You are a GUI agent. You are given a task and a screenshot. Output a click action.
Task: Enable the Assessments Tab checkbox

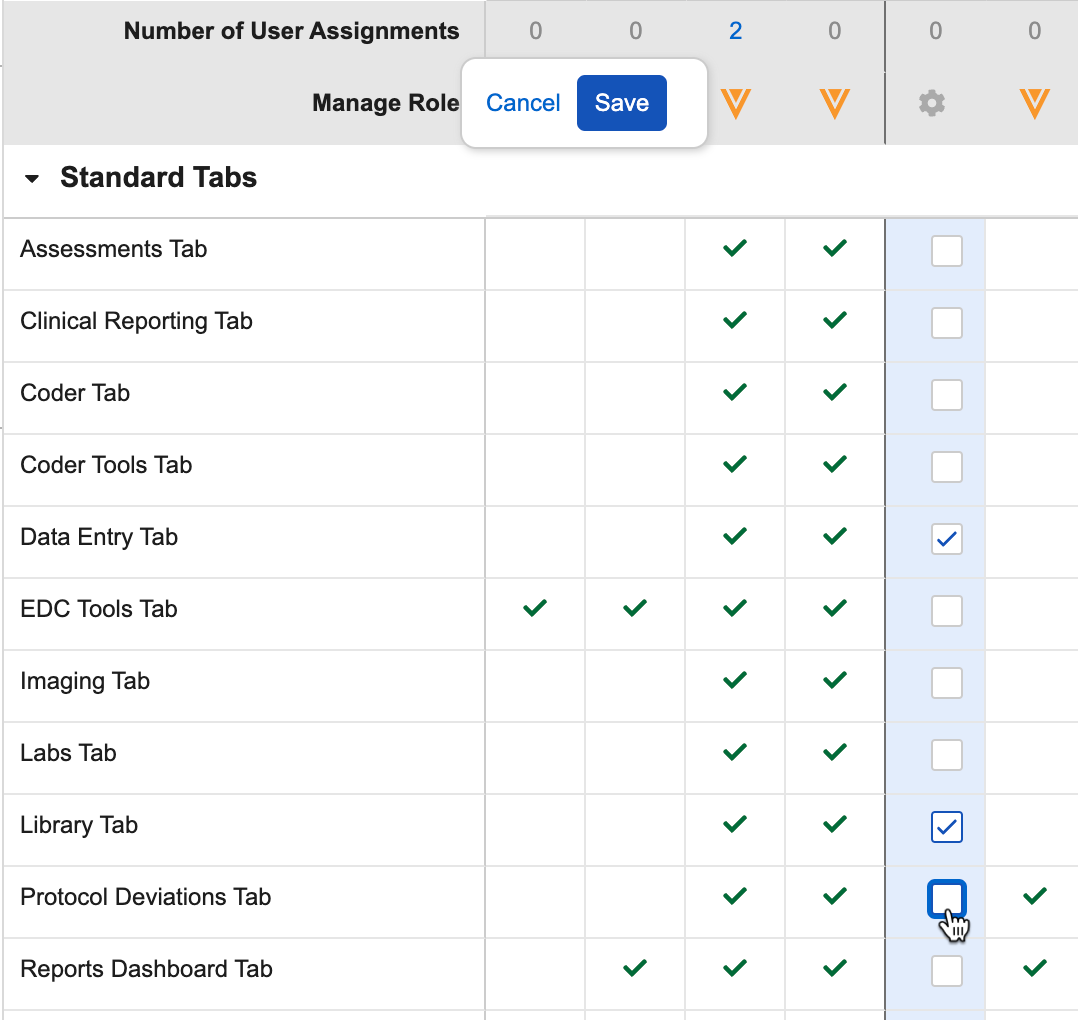tap(946, 251)
